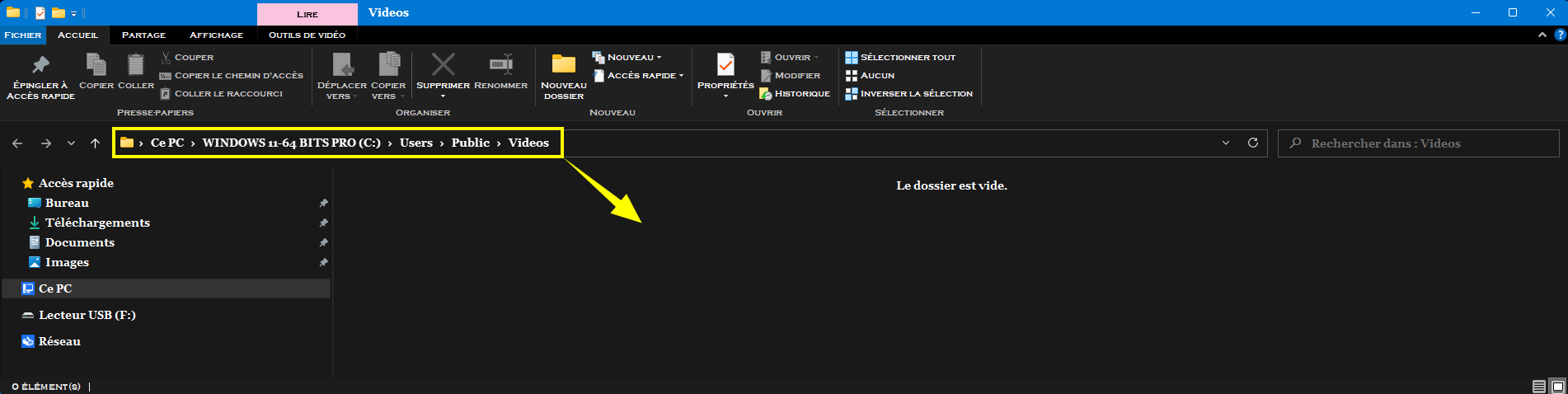Click the Copier ribbon icon
Image resolution: width=1568 pixels, height=394 pixels.
96,64
